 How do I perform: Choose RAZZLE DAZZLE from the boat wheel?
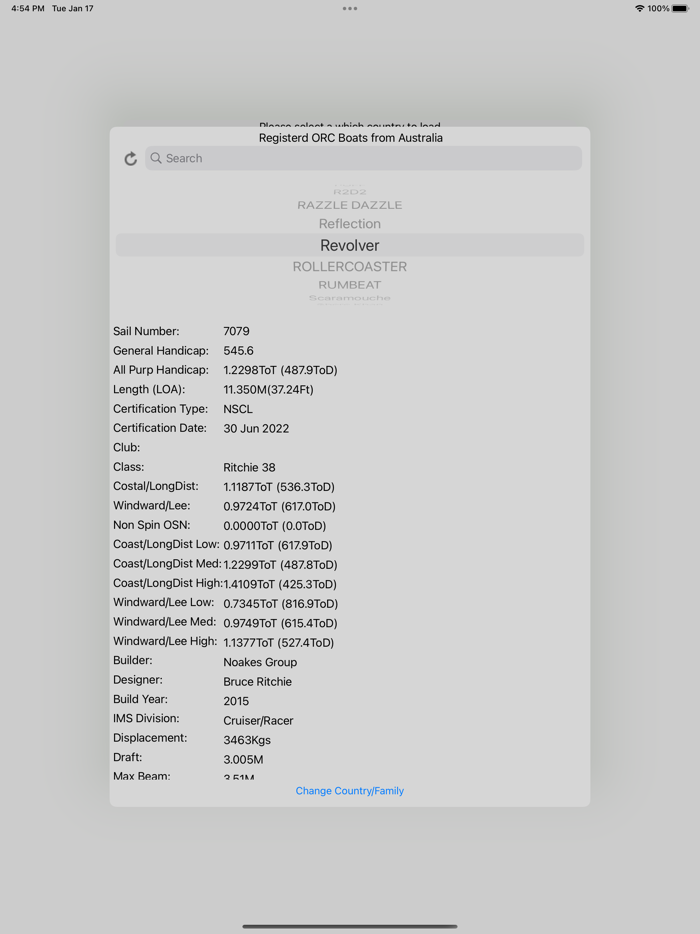click(x=349, y=205)
